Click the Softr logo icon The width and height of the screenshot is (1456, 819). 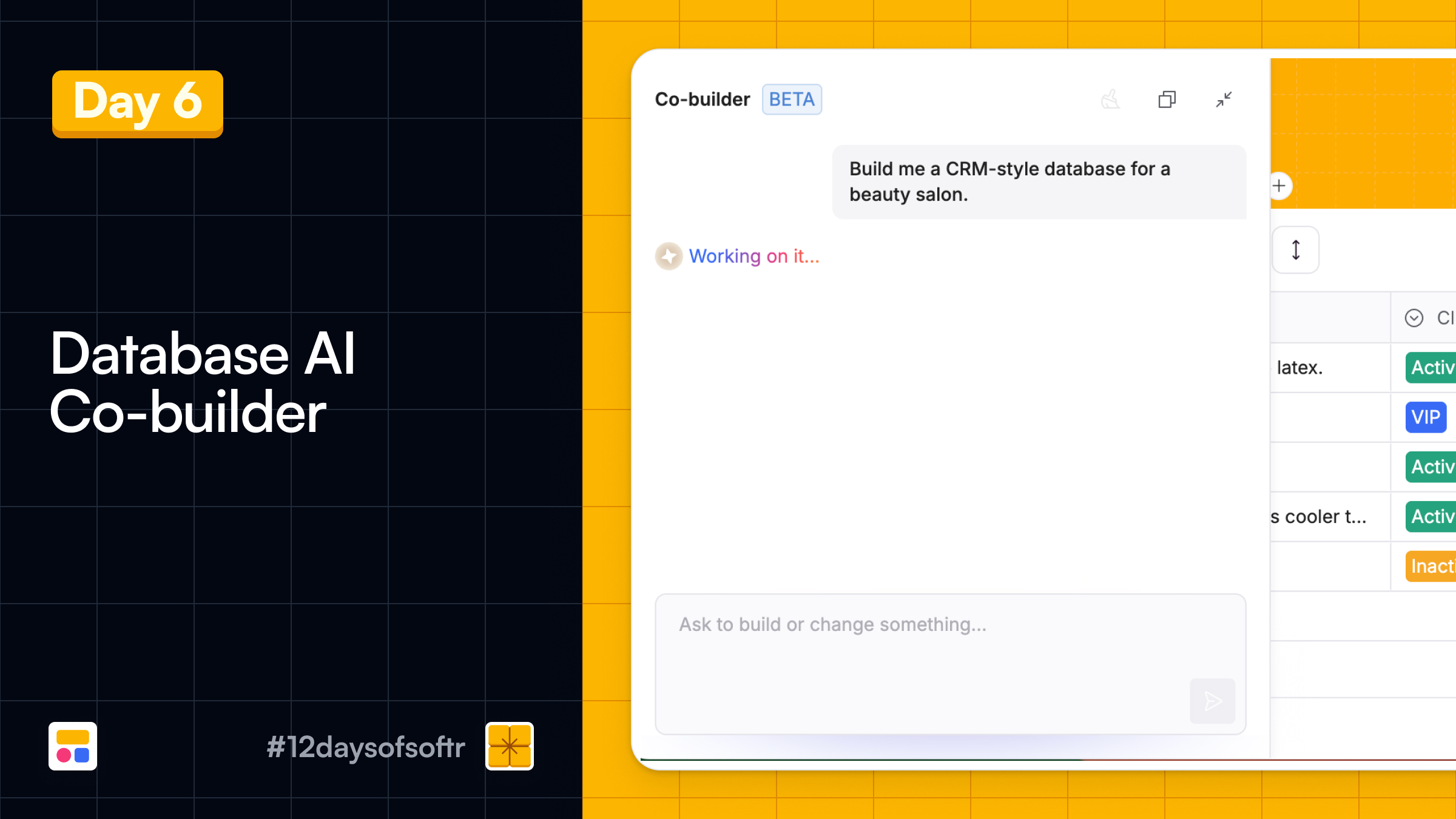point(73,746)
